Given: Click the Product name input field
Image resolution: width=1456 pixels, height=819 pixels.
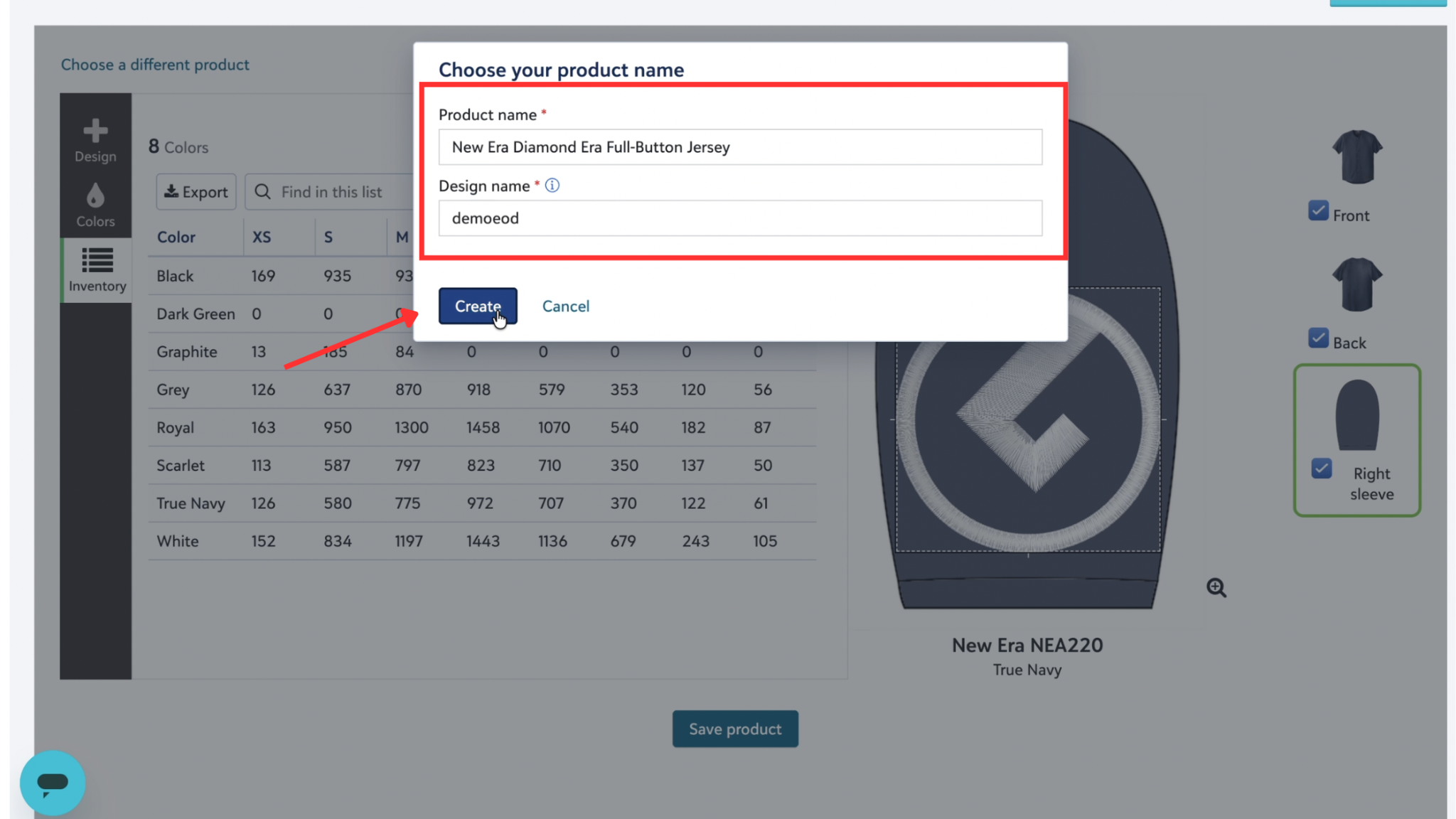Looking at the screenshot, I should (739, 147).
